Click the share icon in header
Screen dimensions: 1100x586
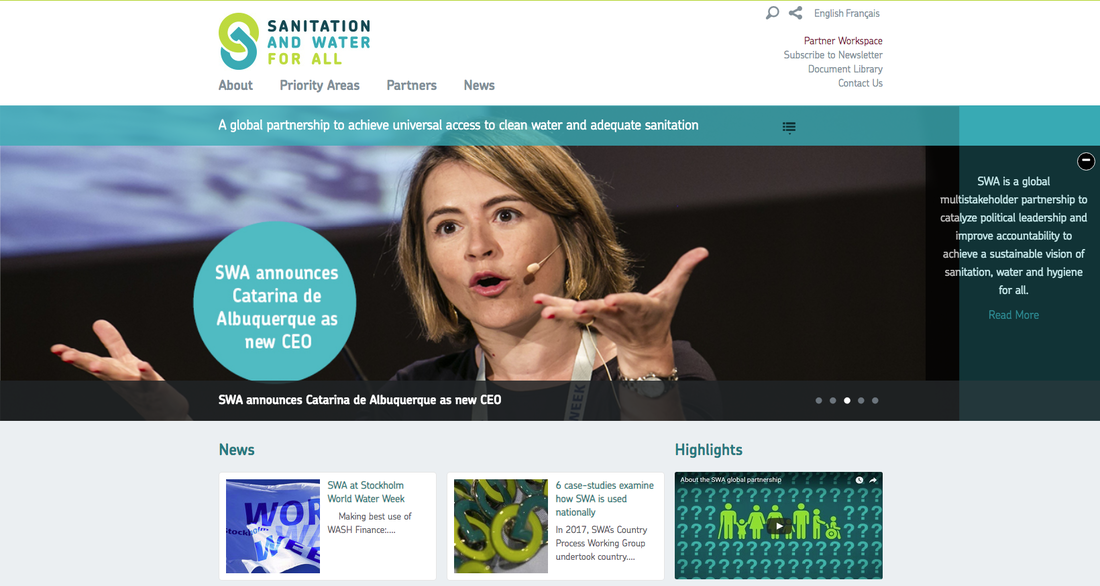[x=795, y=13]
